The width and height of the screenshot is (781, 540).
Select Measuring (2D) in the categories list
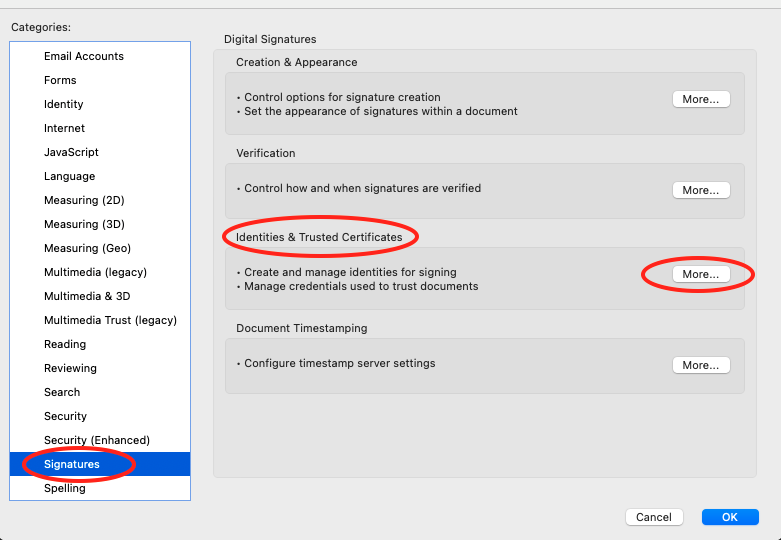pos(100,200)
